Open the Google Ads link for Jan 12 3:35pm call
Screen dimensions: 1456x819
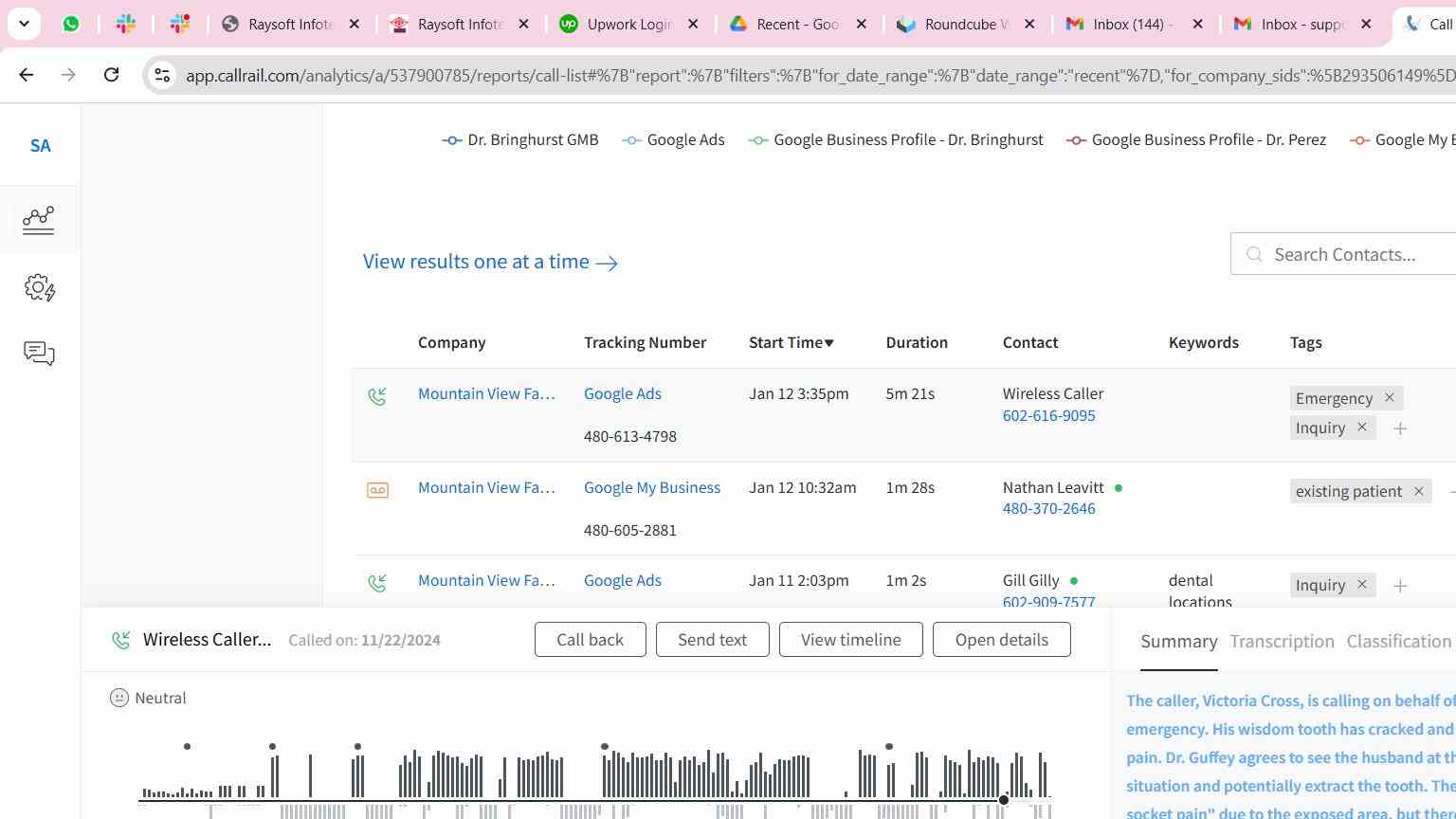[623, 393]
